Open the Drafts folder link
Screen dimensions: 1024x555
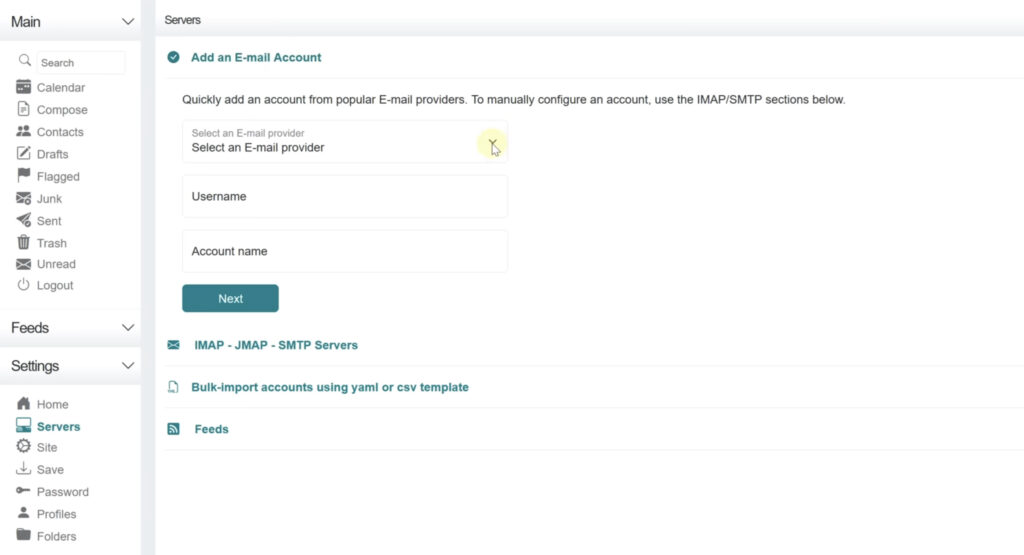point(52,154)
